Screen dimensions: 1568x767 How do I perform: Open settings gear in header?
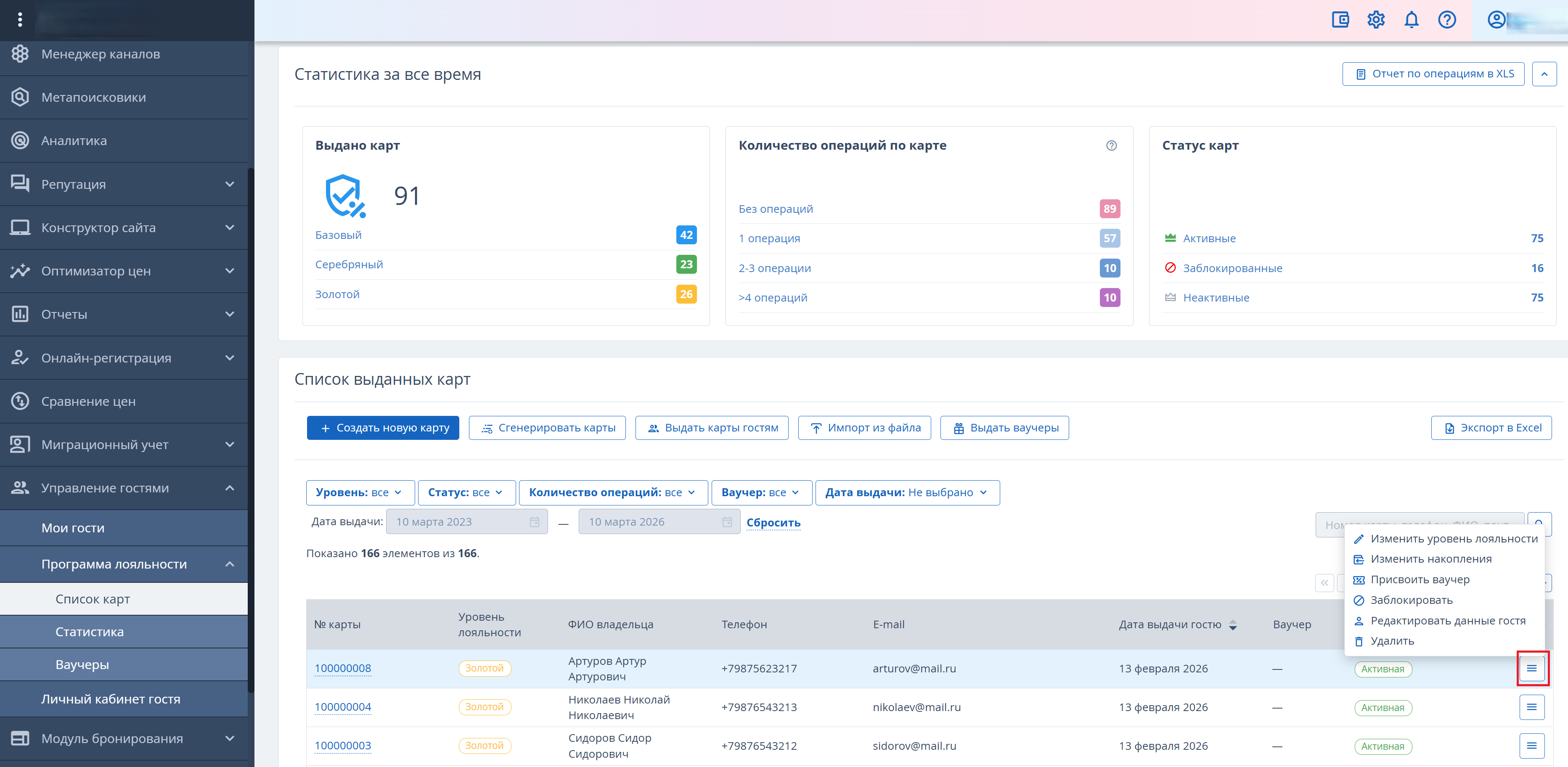pos(1376,20)
